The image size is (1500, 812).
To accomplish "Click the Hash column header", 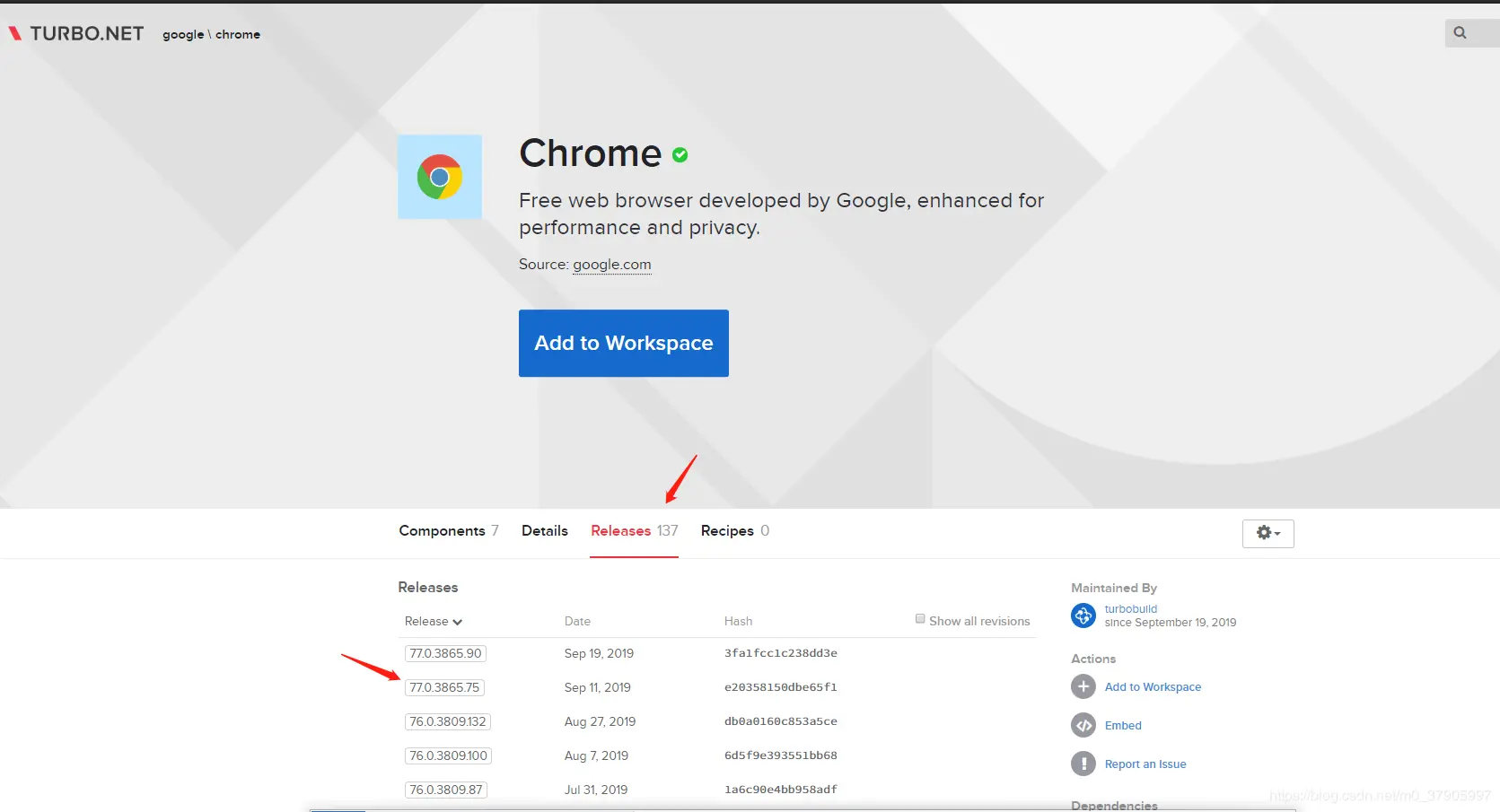I will click(738, 621).
